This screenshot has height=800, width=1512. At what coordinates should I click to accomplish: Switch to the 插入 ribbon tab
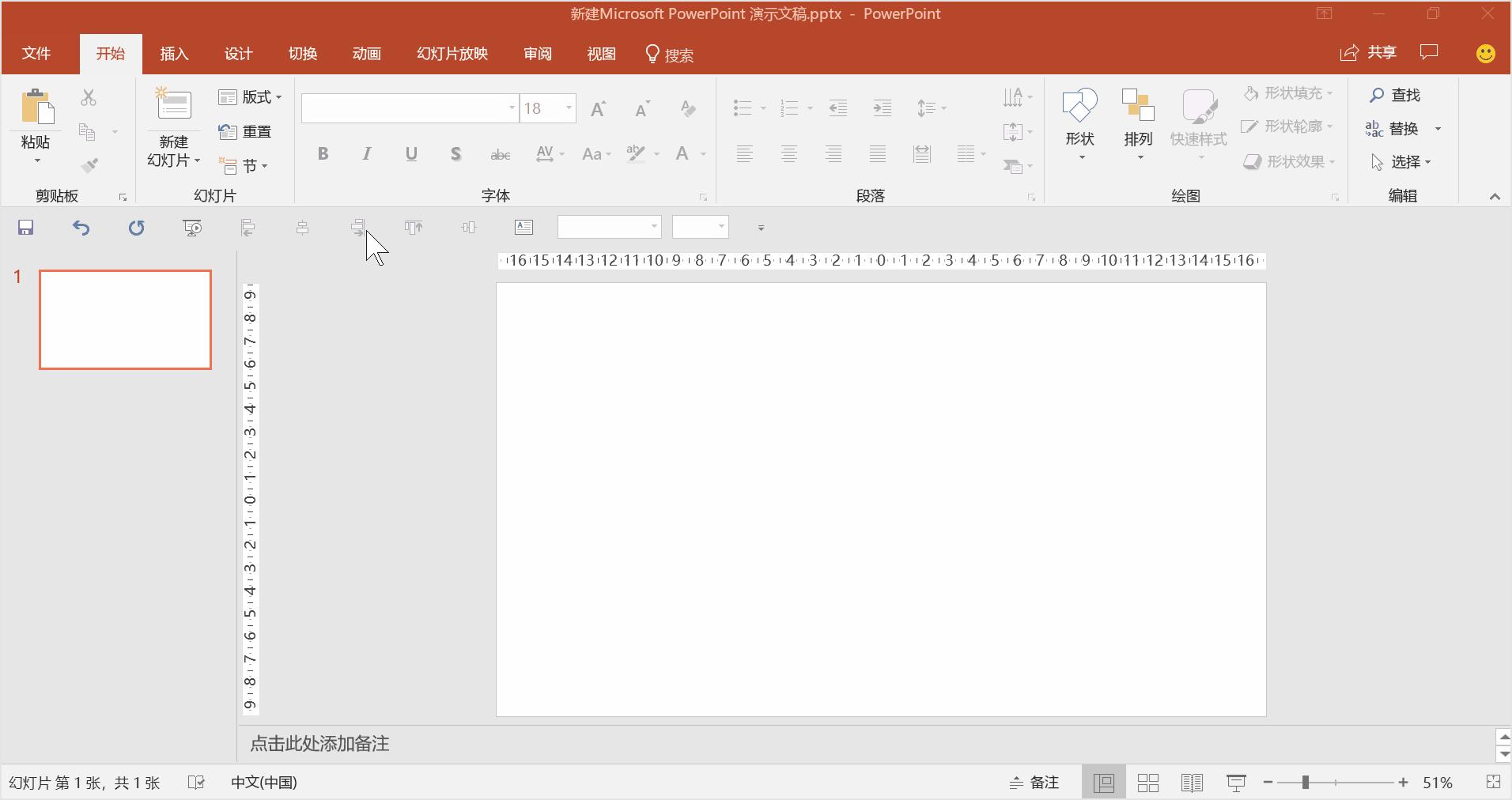173,53
